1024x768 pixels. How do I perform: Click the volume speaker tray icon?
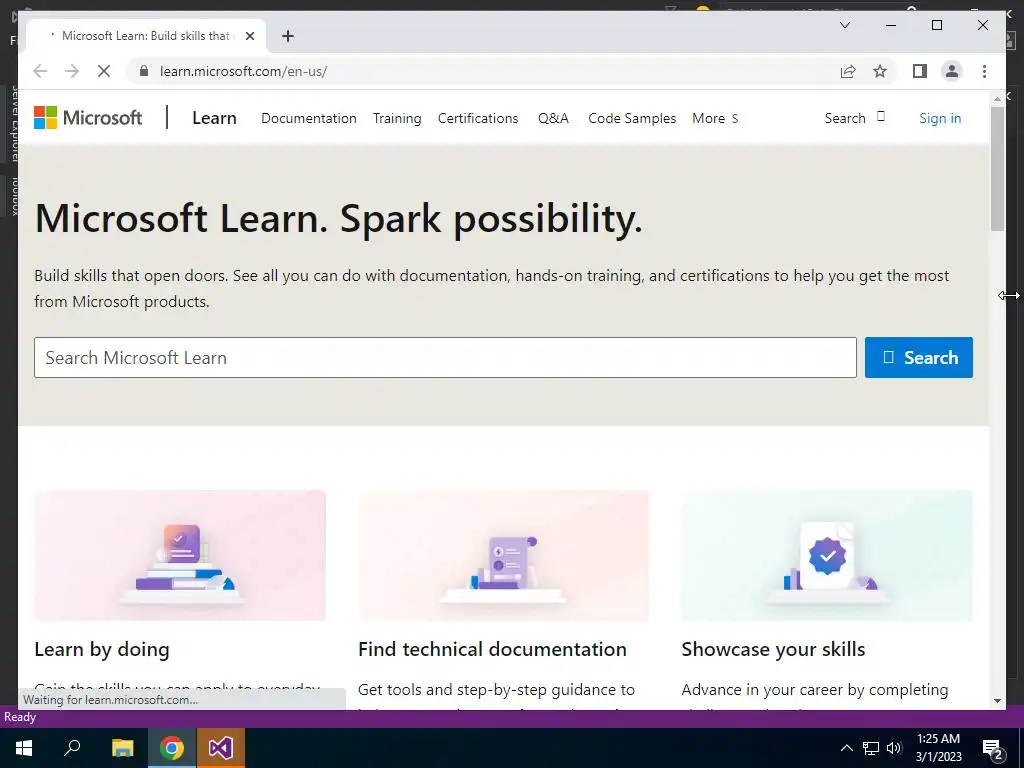point(894,748)
